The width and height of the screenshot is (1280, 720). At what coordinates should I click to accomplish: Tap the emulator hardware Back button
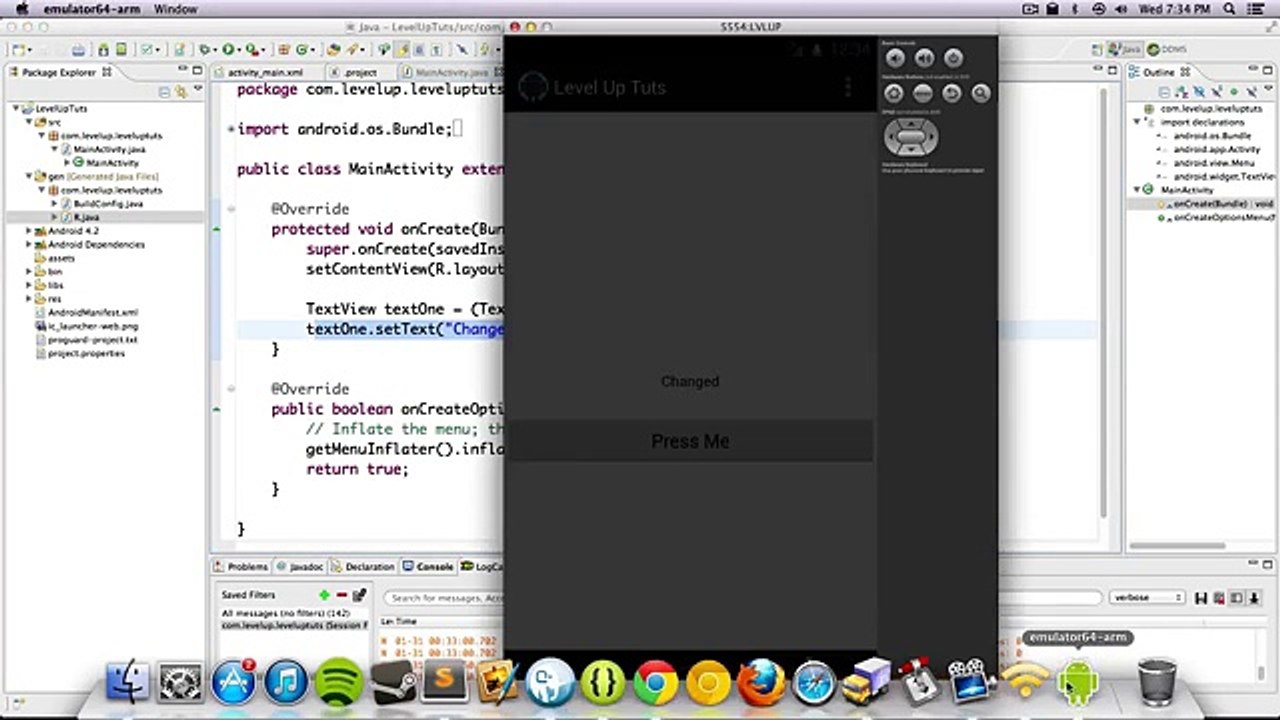point(952,93)
